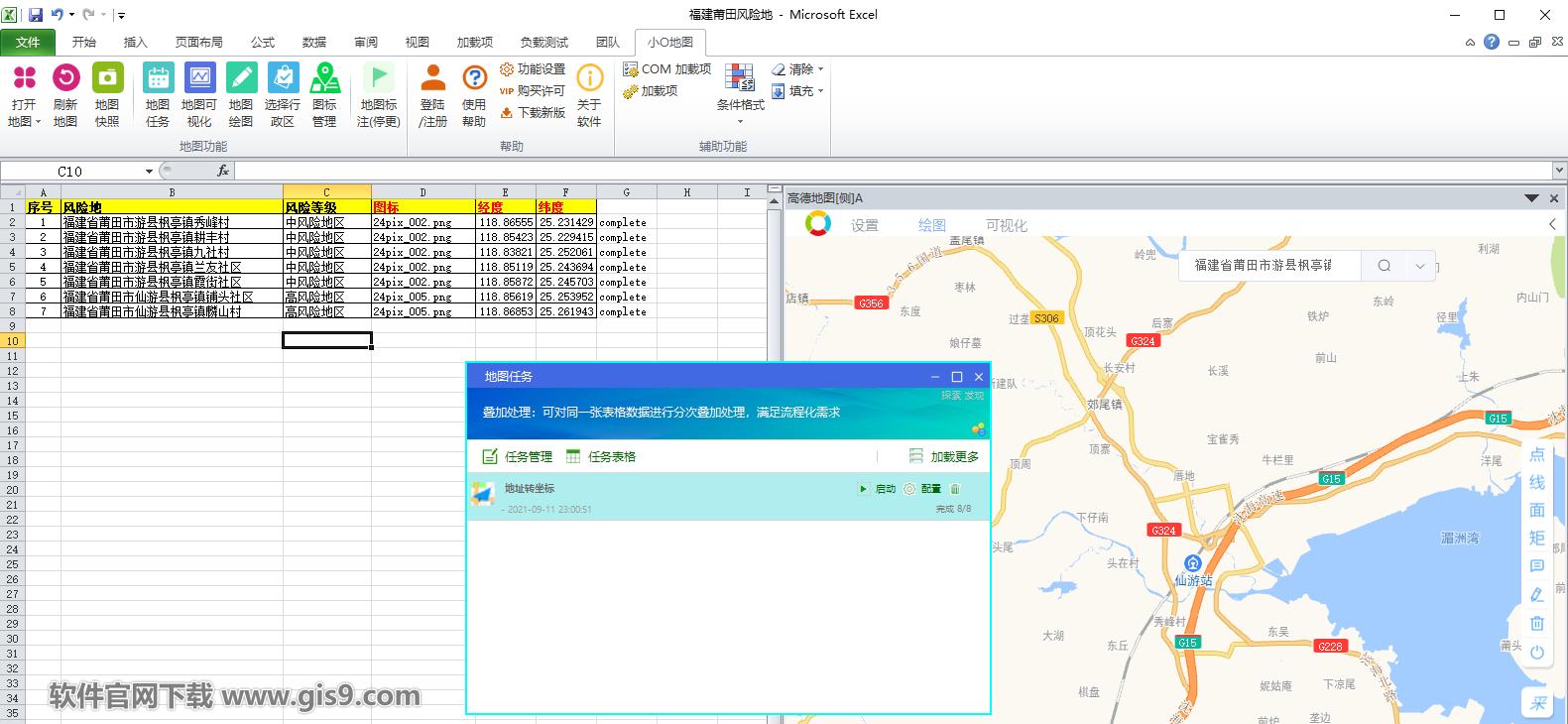Screen dimensions: 1568x724
Task: Select the 面 polygon tool on map
Action: 1536,510
